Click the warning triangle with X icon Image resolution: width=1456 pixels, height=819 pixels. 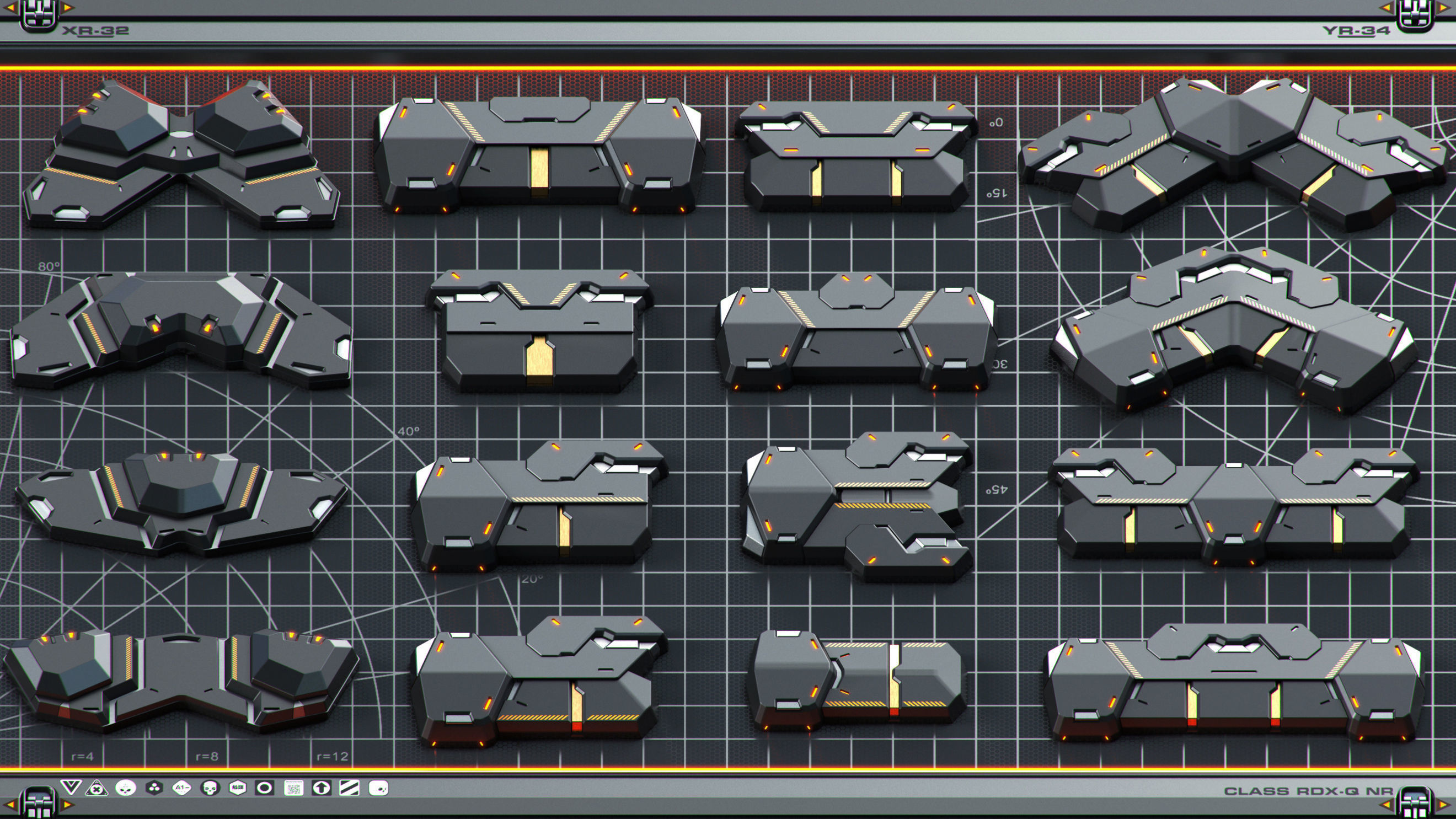click(96, 789)
